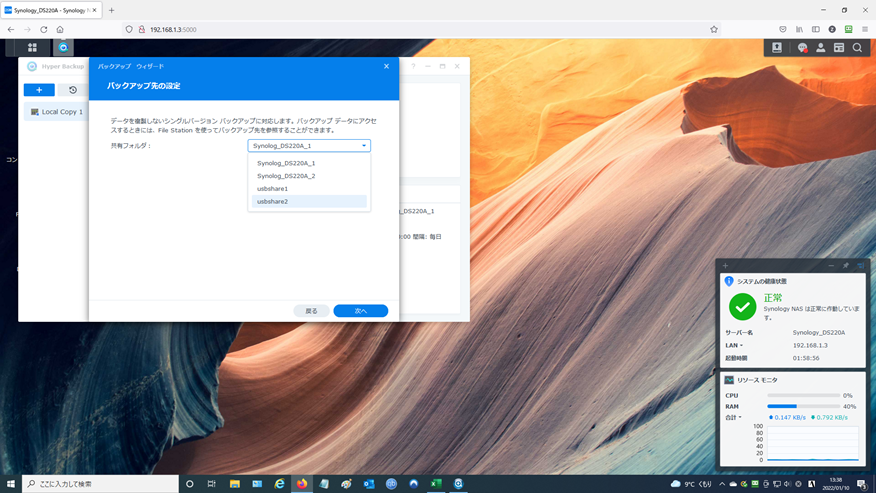The image size is (876, 493).
Task: Bookmark this page with the star
Action: click(x=713, y=30)
